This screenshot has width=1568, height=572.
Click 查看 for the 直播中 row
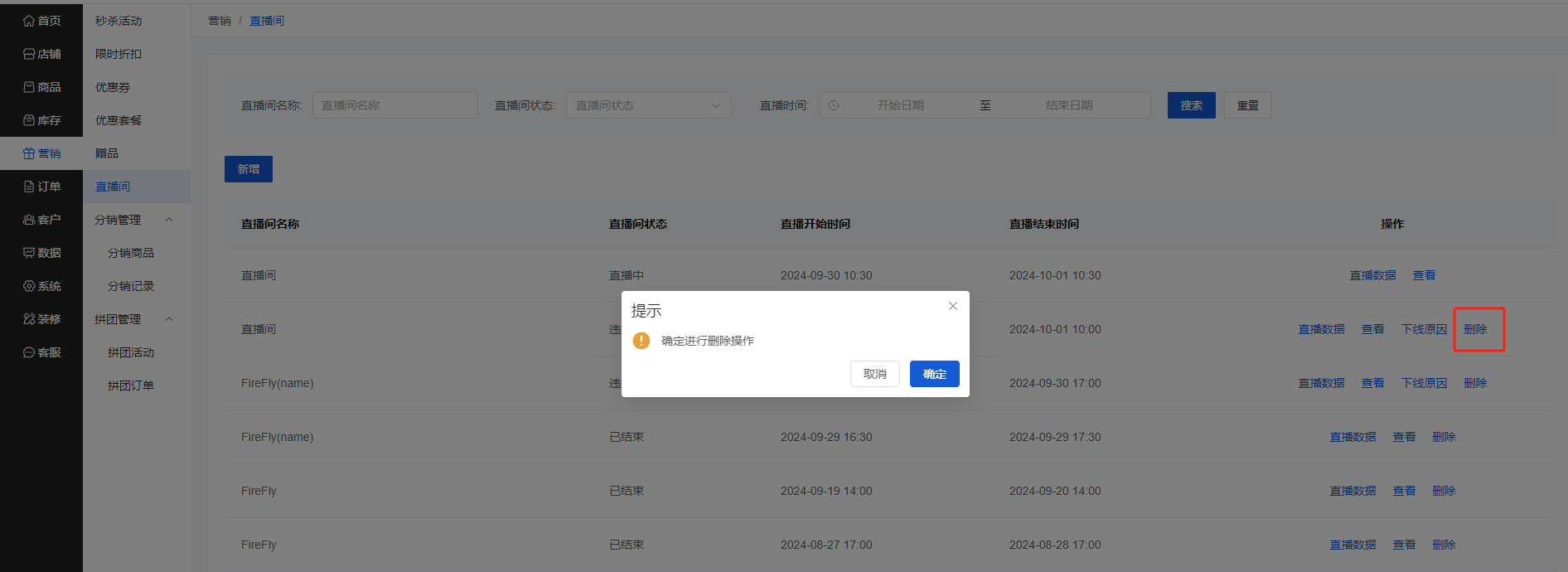coord(1425,275)
